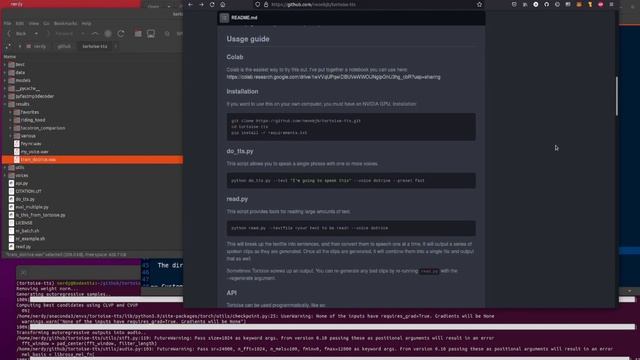Expand the riding_hood folder
Image resolution: width=640 pixels, height=360 pixels.
(x=10, y=120)
